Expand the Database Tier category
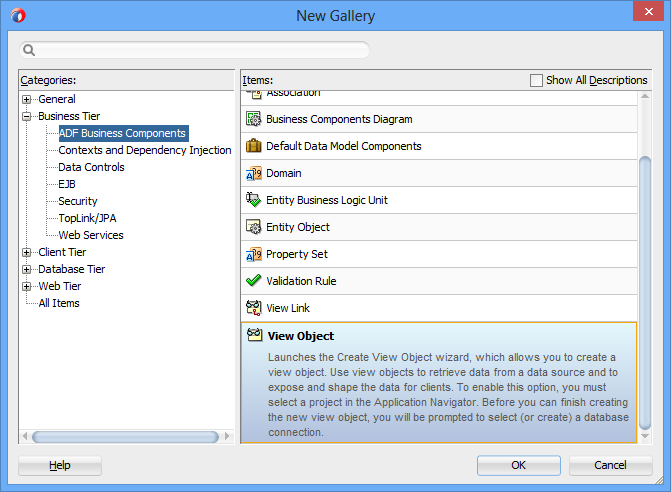Image resolution: width=671 pixels, height=492 pixels. [x=27, y=270]
